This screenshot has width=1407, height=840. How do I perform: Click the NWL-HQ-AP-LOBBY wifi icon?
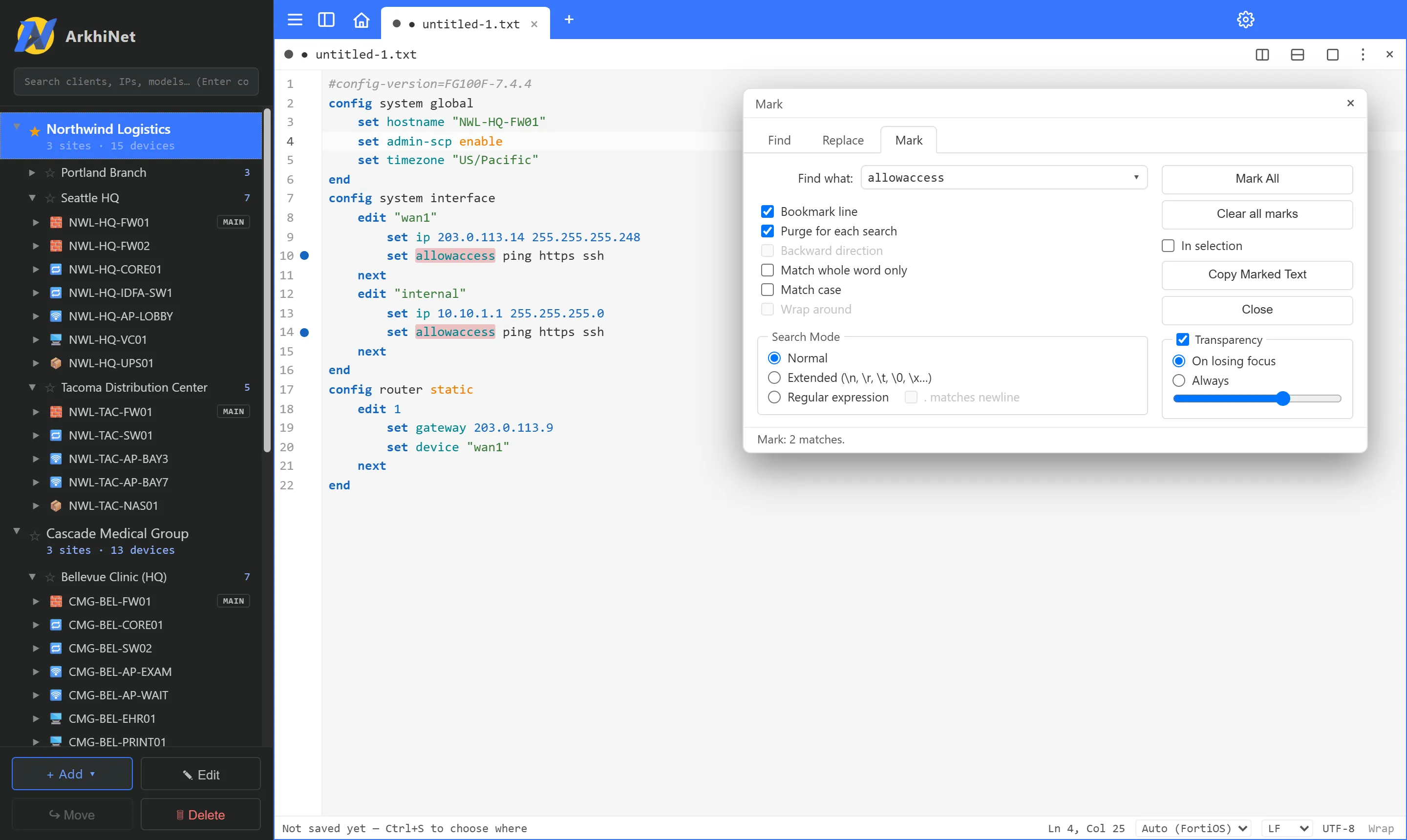click(x=56, y=316)
